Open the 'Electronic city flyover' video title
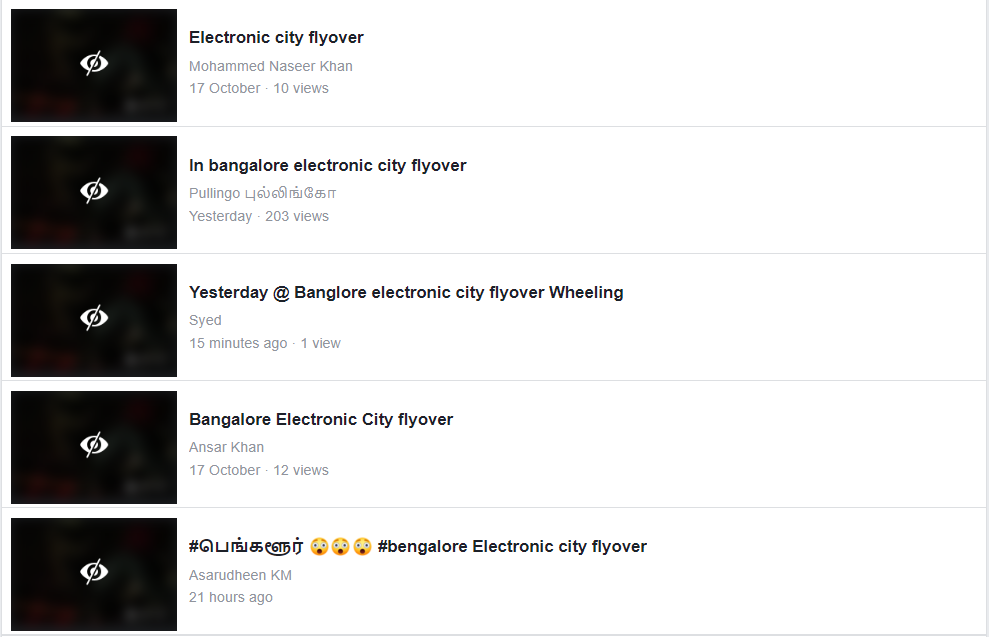 coord(276,38)
